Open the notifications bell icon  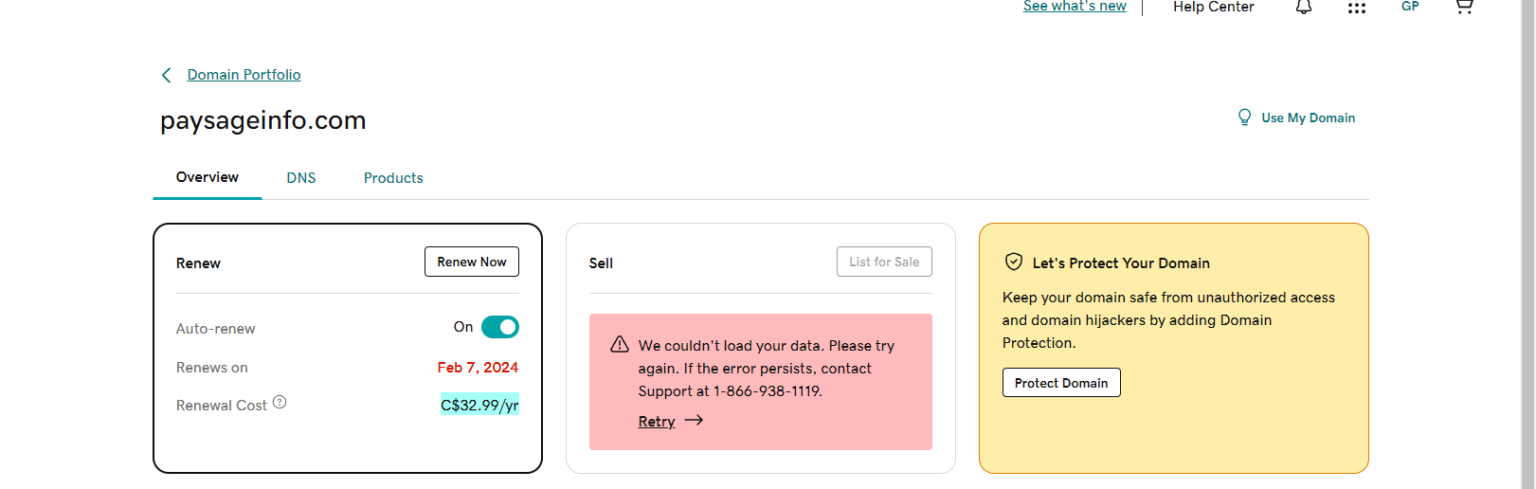(x=1303, y=7)
